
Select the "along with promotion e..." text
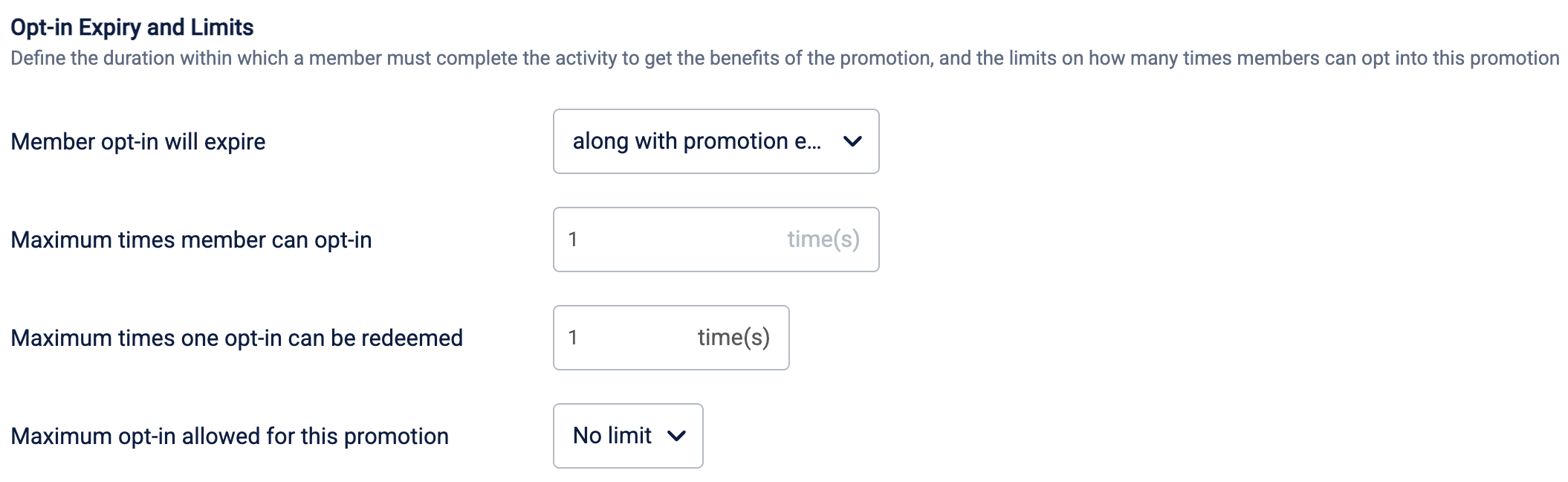pos(696,141)
